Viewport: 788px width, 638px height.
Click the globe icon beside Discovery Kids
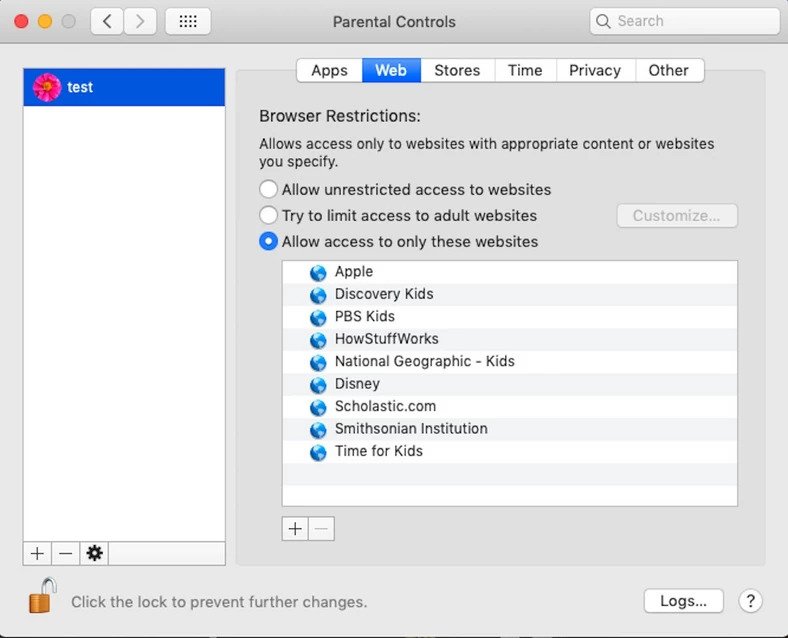(x=318, y=295)
